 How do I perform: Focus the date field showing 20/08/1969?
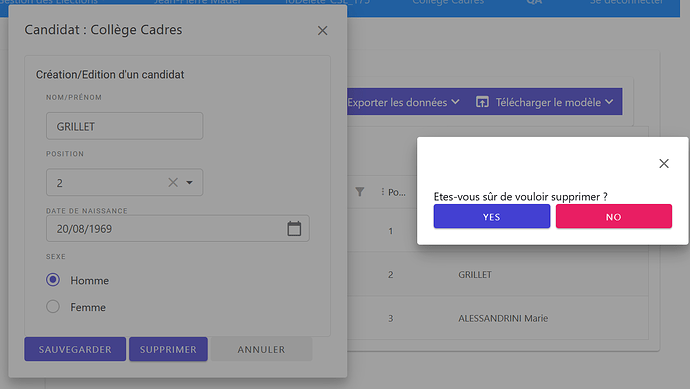(178, 228)
